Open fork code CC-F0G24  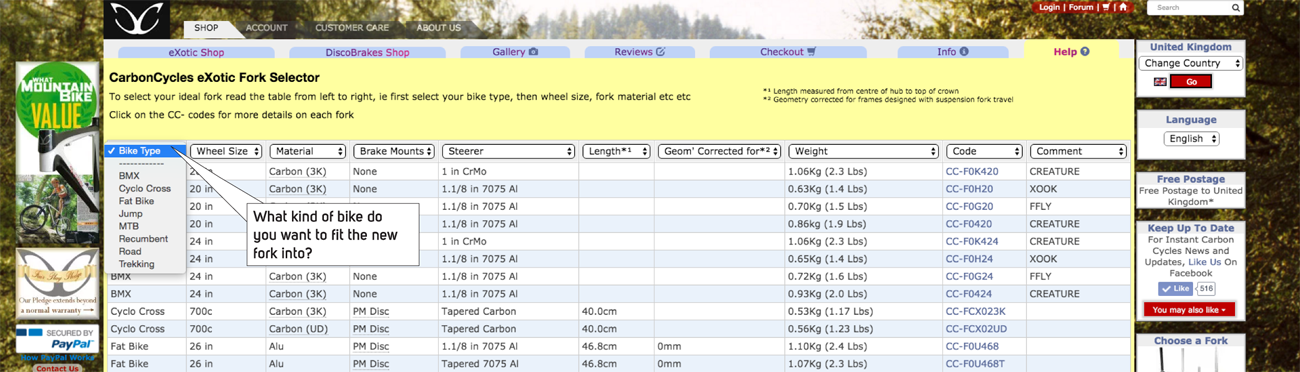pyautogui.click(x=969, y=276)
